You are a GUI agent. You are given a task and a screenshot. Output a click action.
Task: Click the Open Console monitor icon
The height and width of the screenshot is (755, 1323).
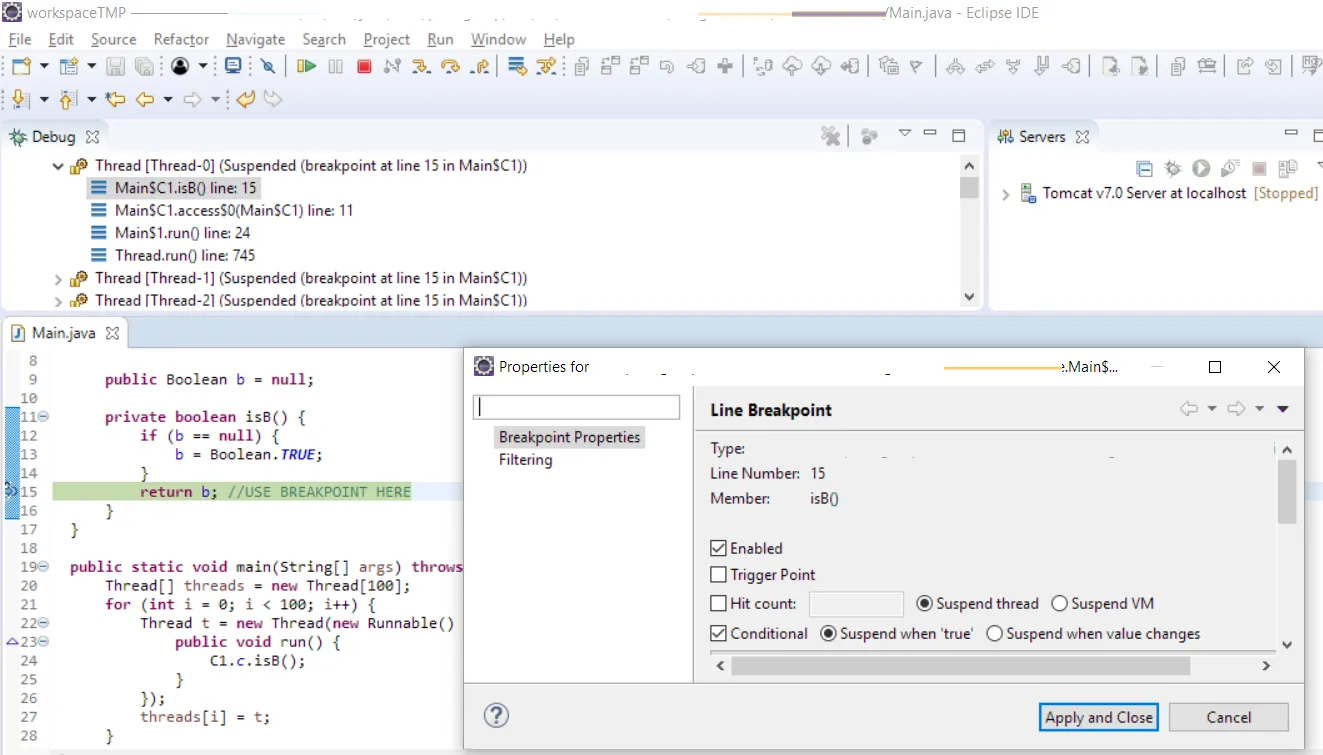click(233, 67)
